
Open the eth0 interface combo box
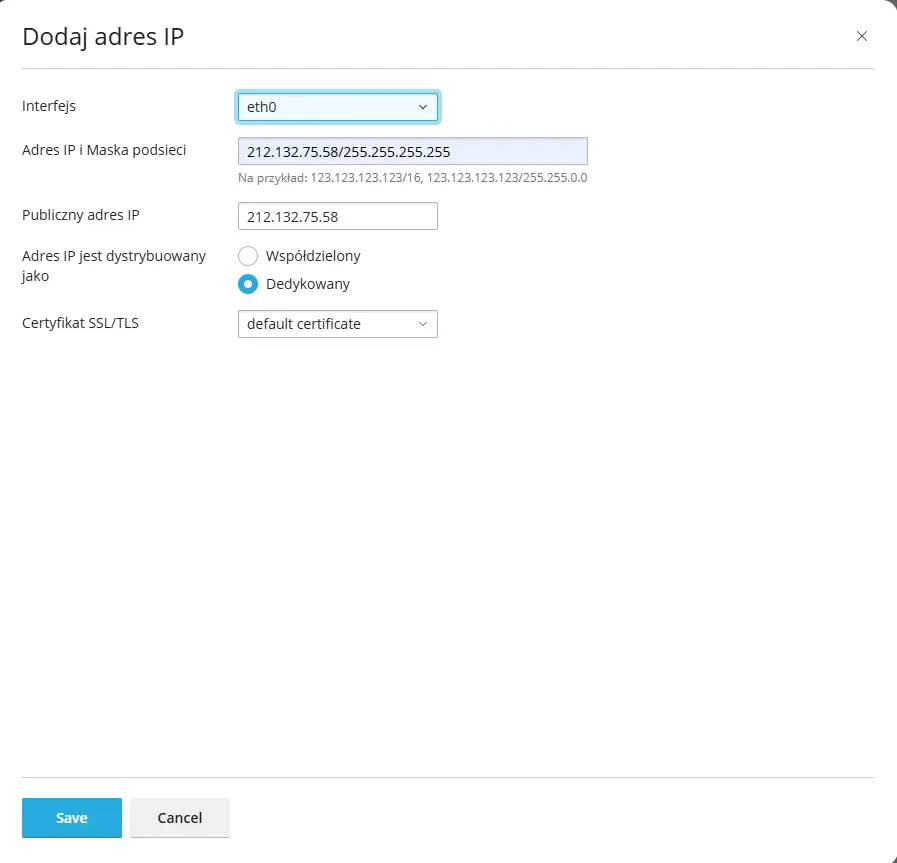[x=338, y=107]
